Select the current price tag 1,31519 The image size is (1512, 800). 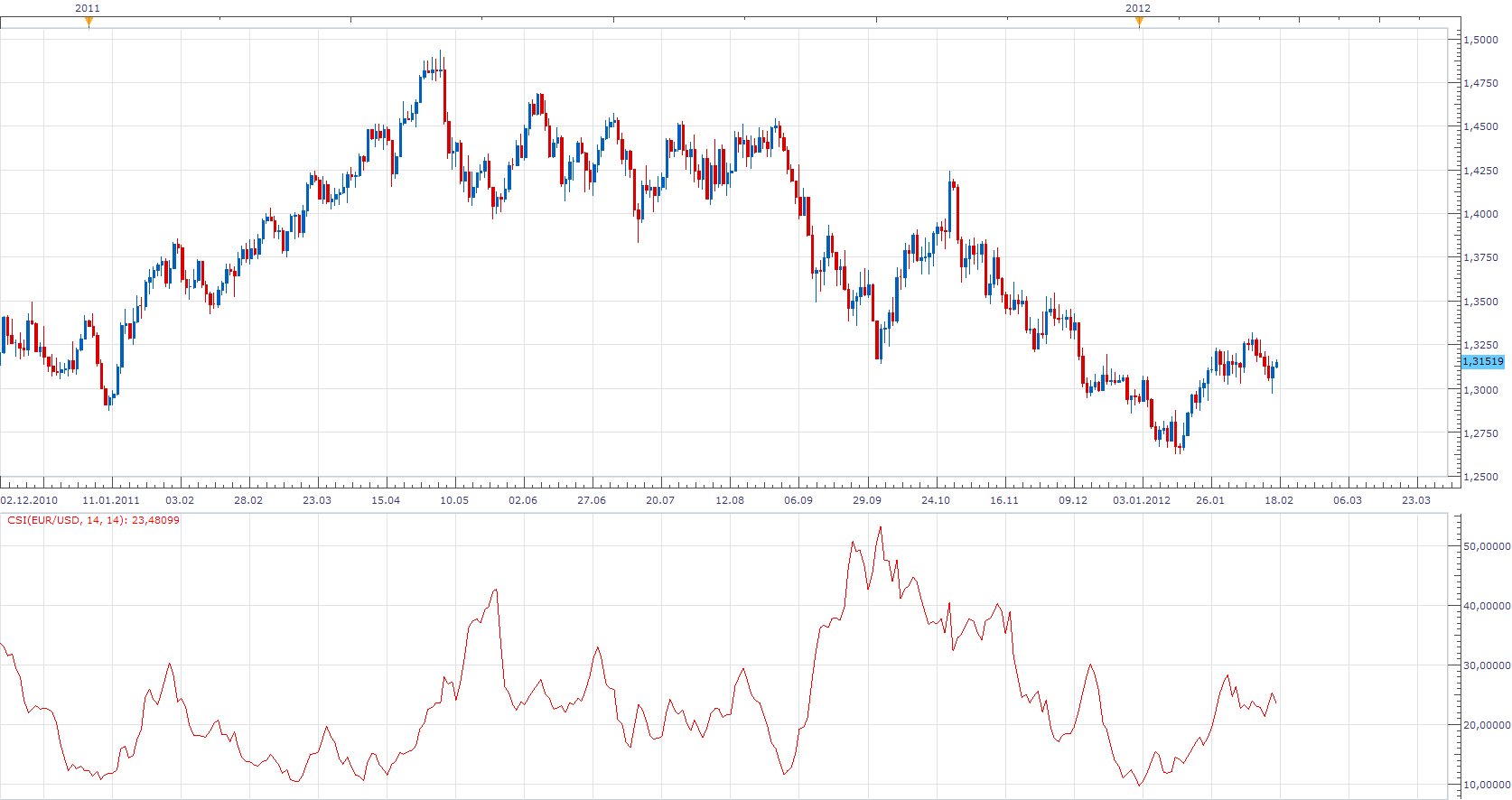point(1483,361)
